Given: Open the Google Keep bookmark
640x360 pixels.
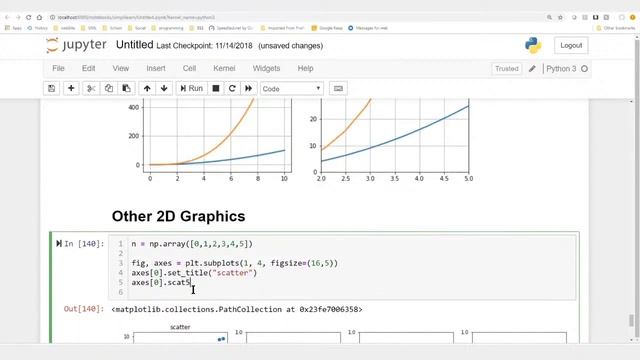Looking at the screenshot, I should point(327,28).
